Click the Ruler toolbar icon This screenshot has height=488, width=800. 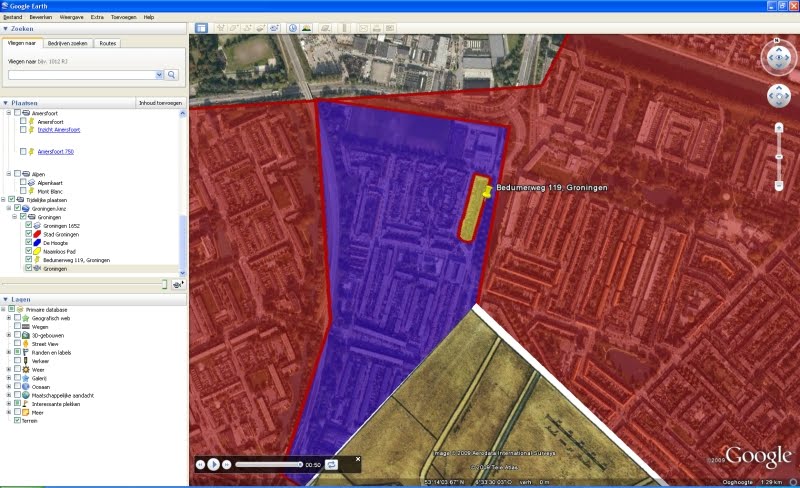pos(344,28)
